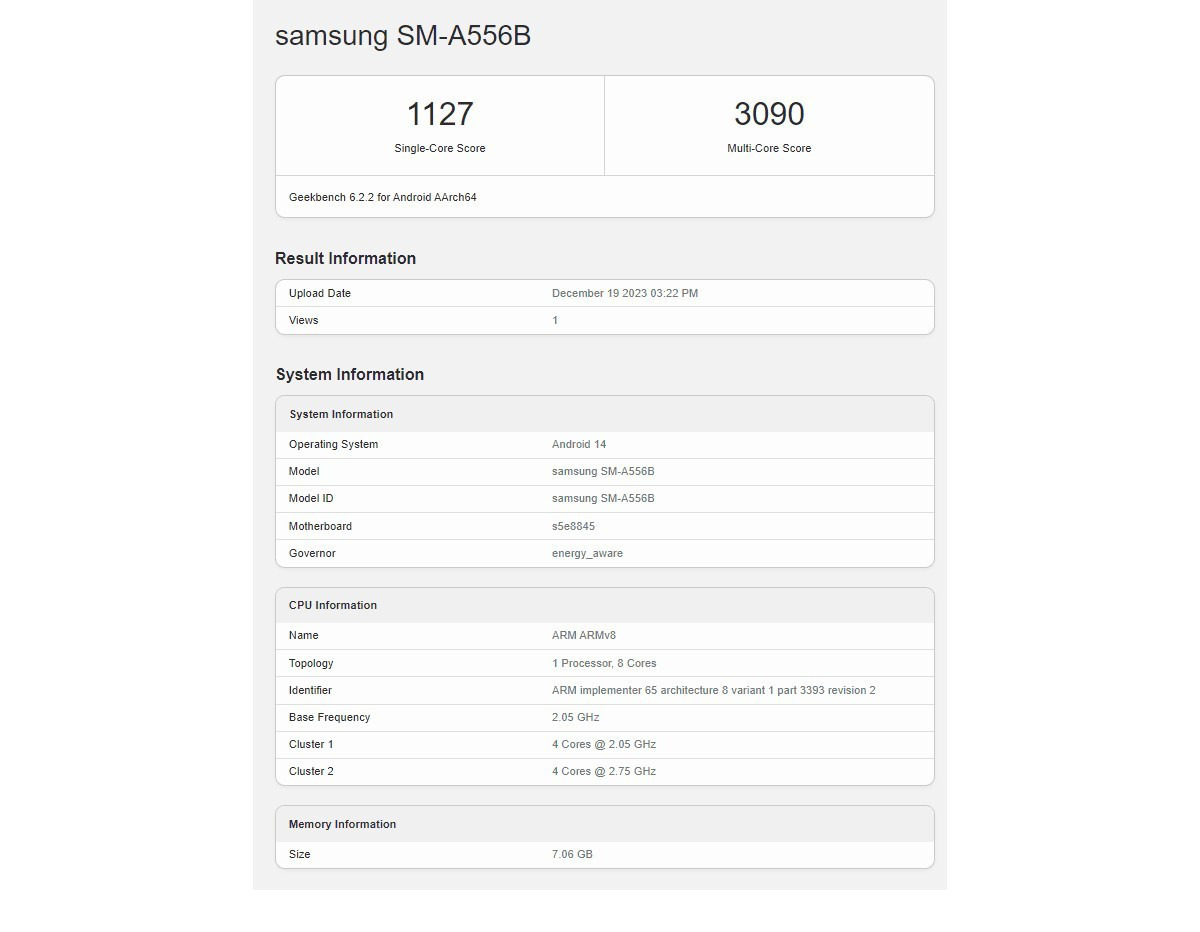Select the 1127 single-core score value
This screenshot has width=1200, height=932.
[439, 114]
